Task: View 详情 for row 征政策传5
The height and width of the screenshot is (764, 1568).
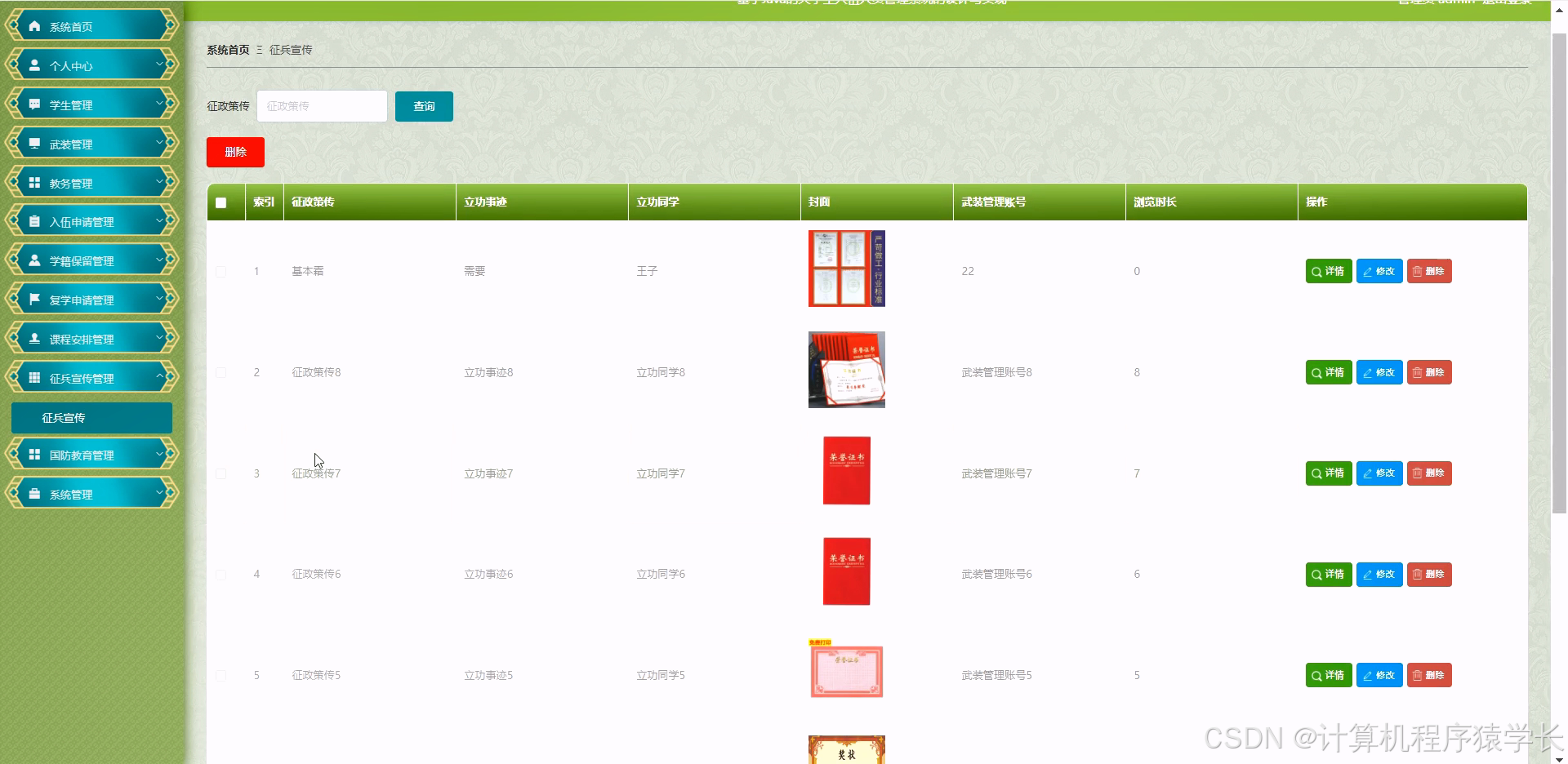Action: [1329, 675]
